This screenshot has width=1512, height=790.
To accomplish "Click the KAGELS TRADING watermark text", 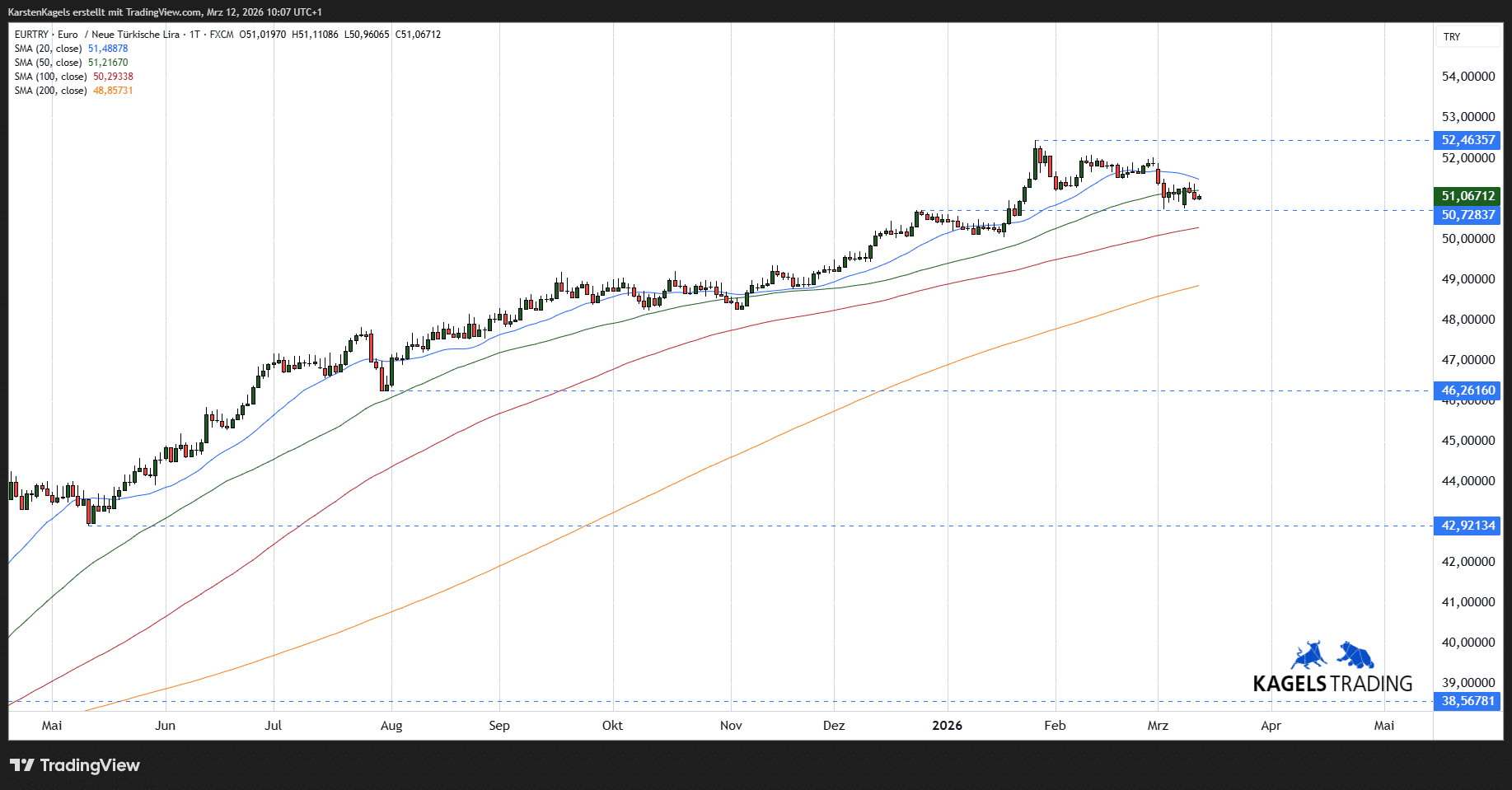I will click(1332, 684).
